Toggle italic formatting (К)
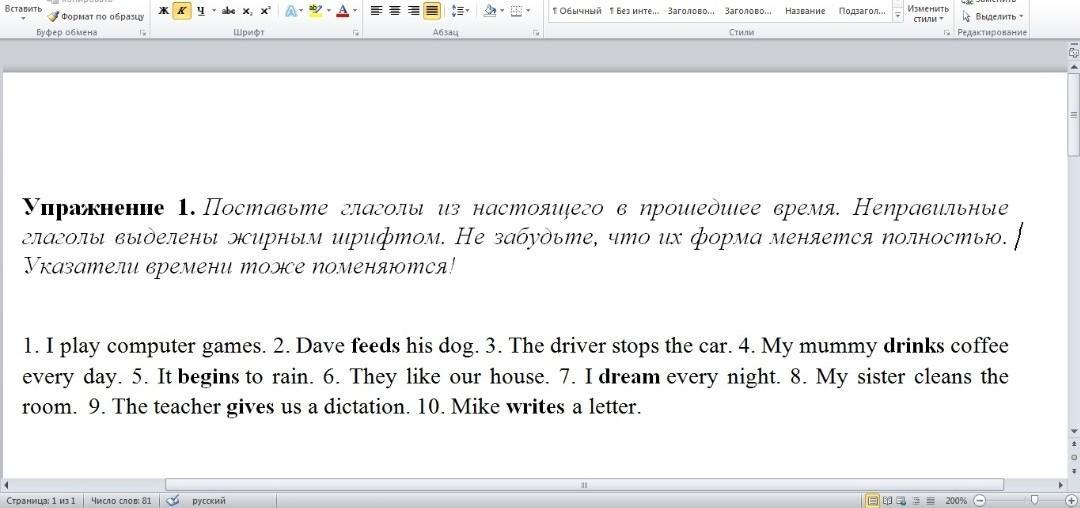This screenshot has height=508, width=1080. [x=181, y=10]
